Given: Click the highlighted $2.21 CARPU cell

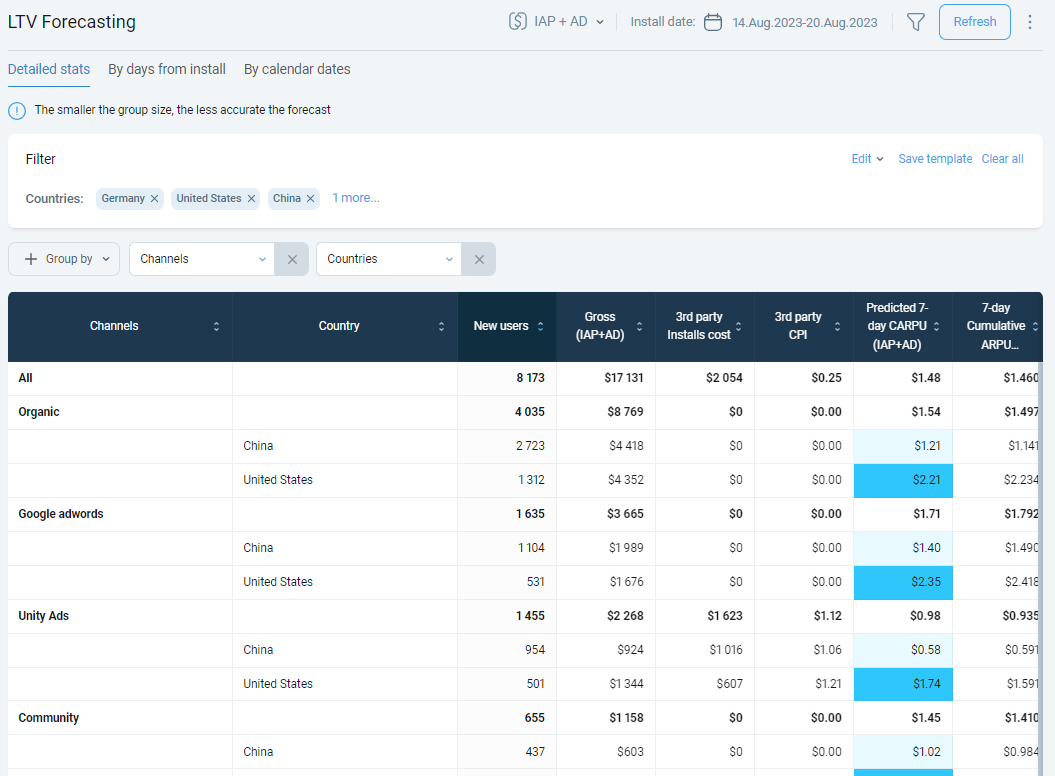Looking at the screenshot, I should (902, 480).
